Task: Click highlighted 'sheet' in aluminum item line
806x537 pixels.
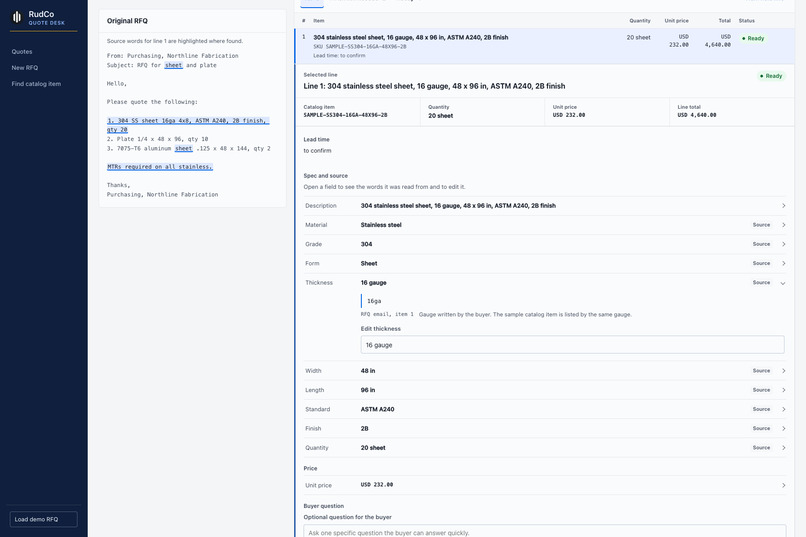Action: click(x=184, y=149)
